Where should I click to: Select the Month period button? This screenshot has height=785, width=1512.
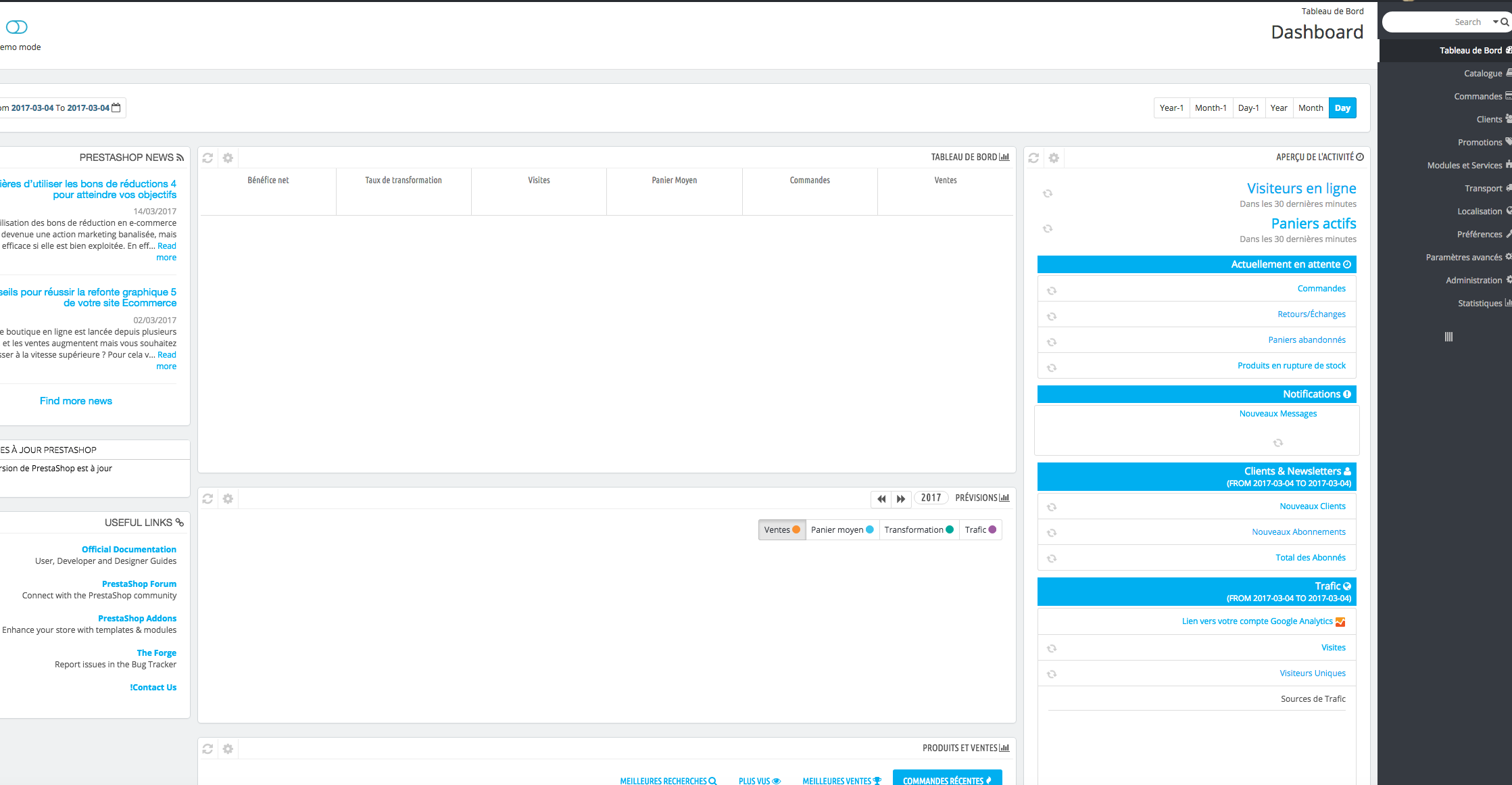click(1311, 108)
